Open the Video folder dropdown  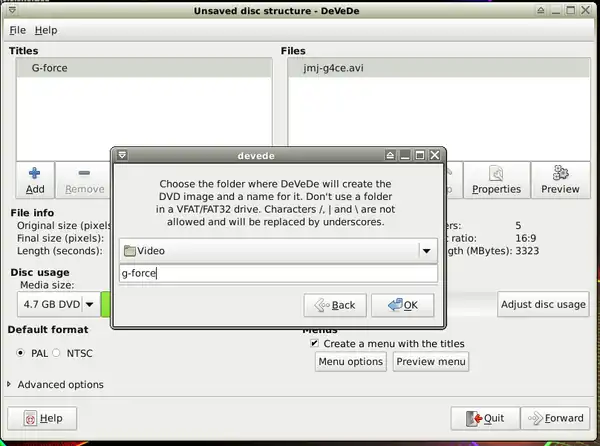427,251
